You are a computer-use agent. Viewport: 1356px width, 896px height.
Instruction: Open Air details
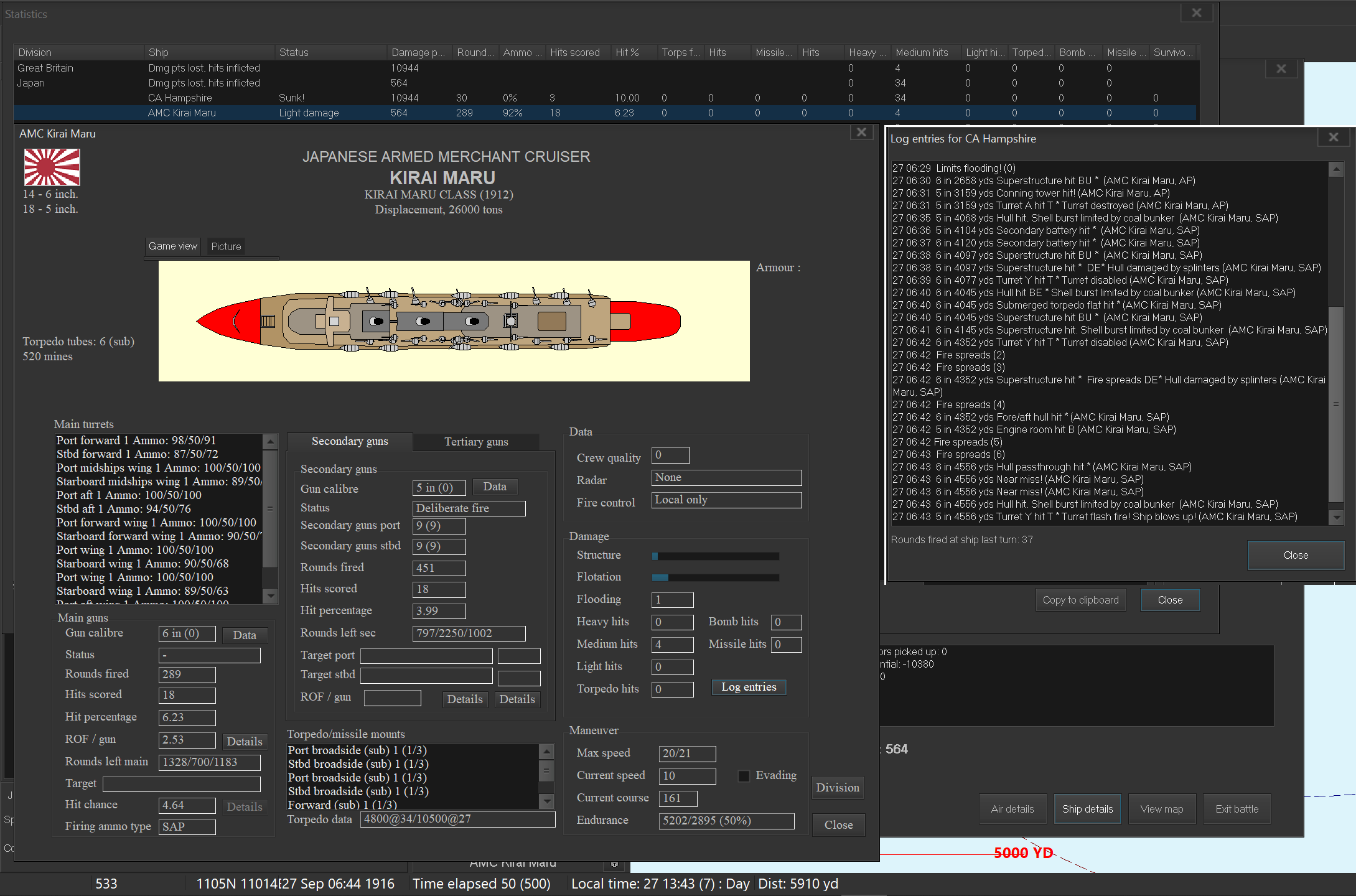tap(1012, 809)
